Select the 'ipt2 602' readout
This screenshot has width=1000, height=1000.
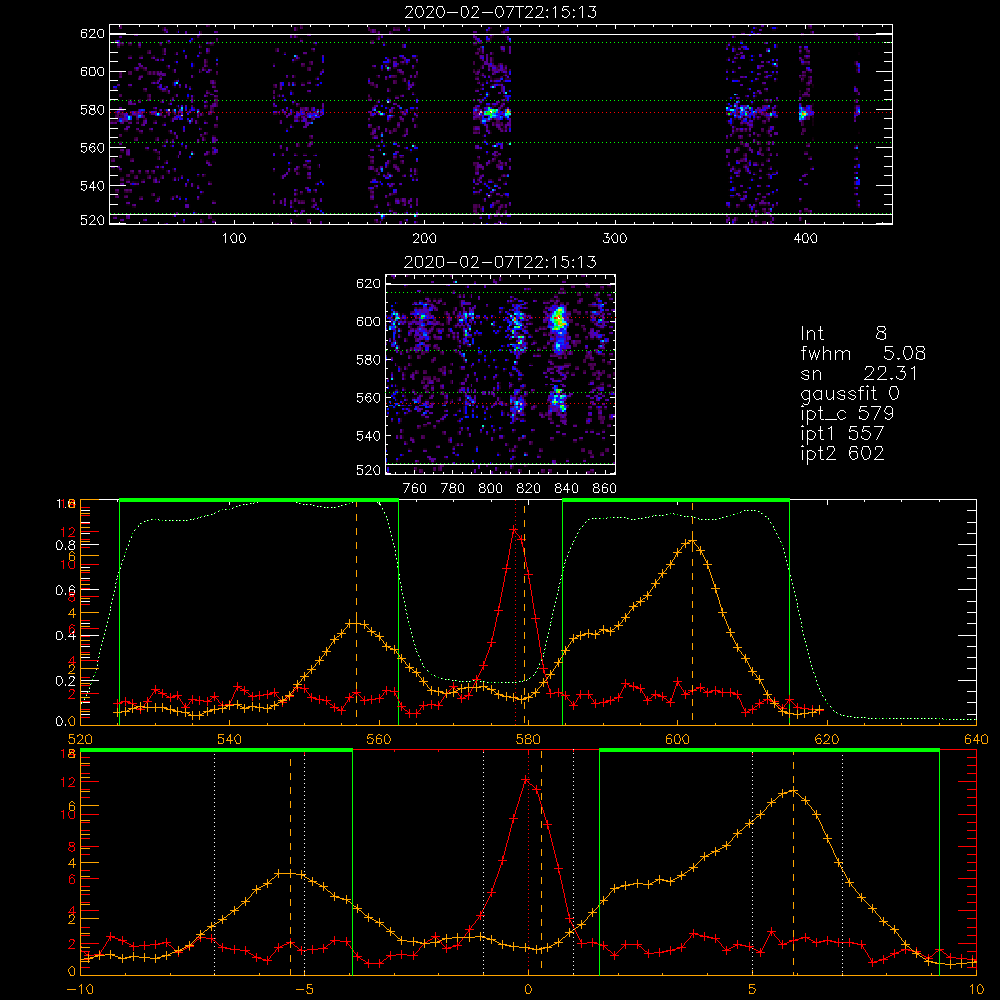click(842, 453)
